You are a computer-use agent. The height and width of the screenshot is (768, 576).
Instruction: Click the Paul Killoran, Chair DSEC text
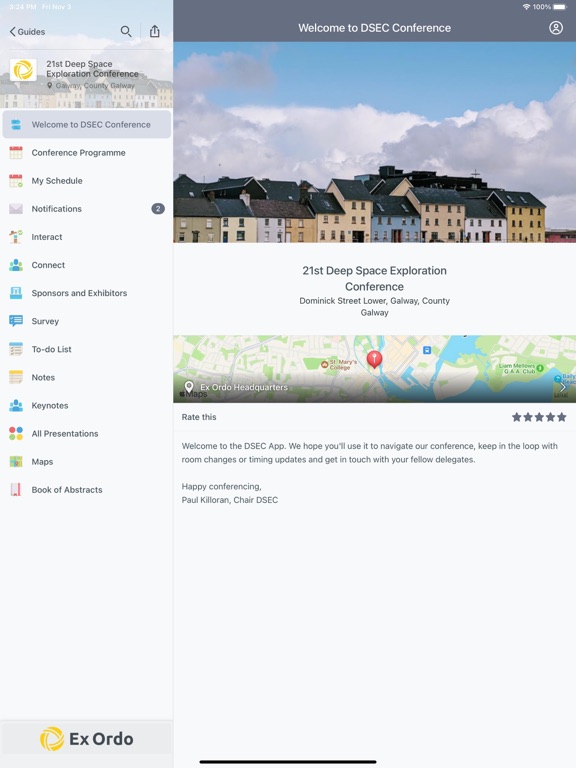click(x=230, y=500)
